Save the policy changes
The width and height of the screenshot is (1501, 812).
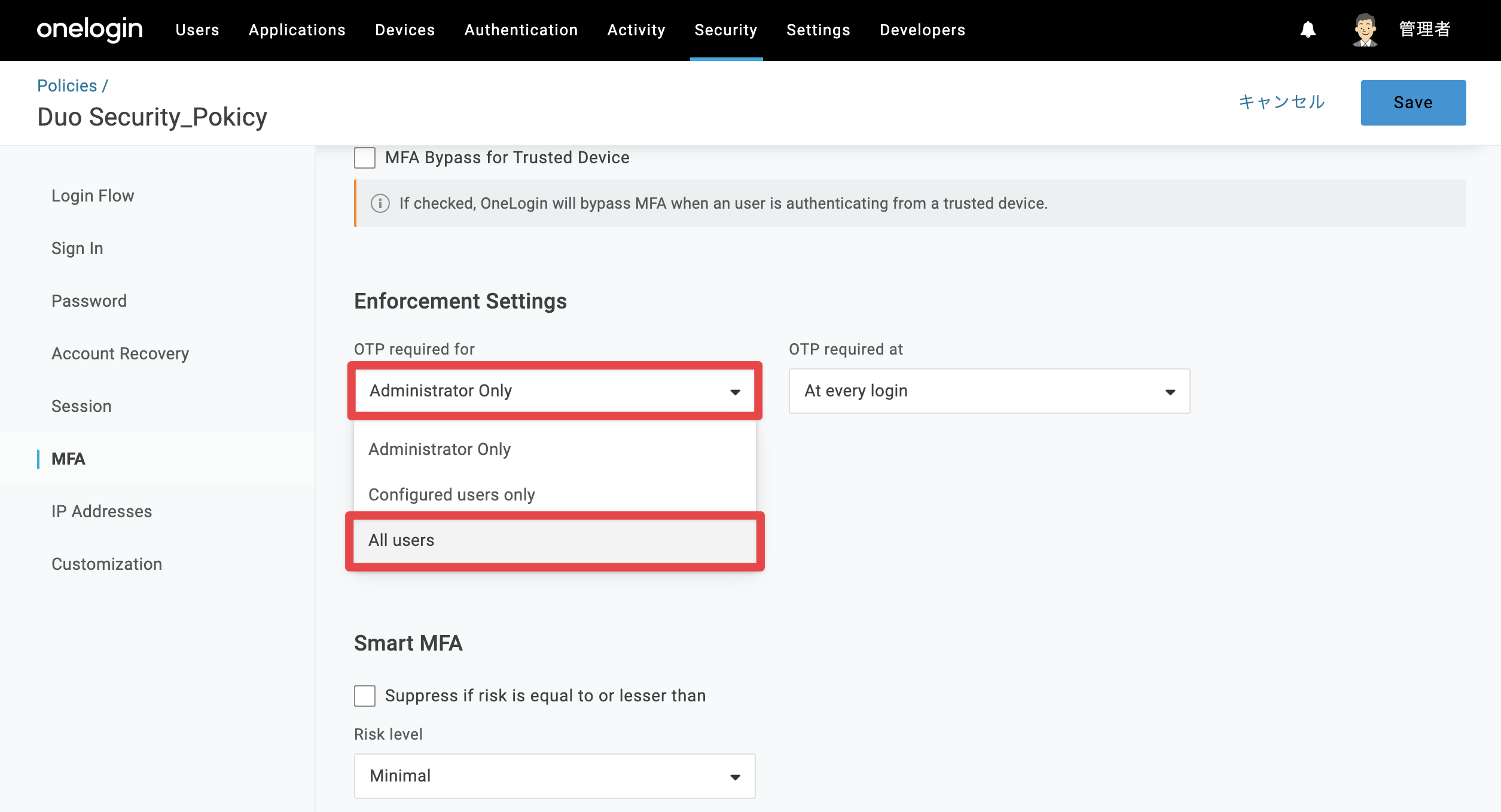1414,103
